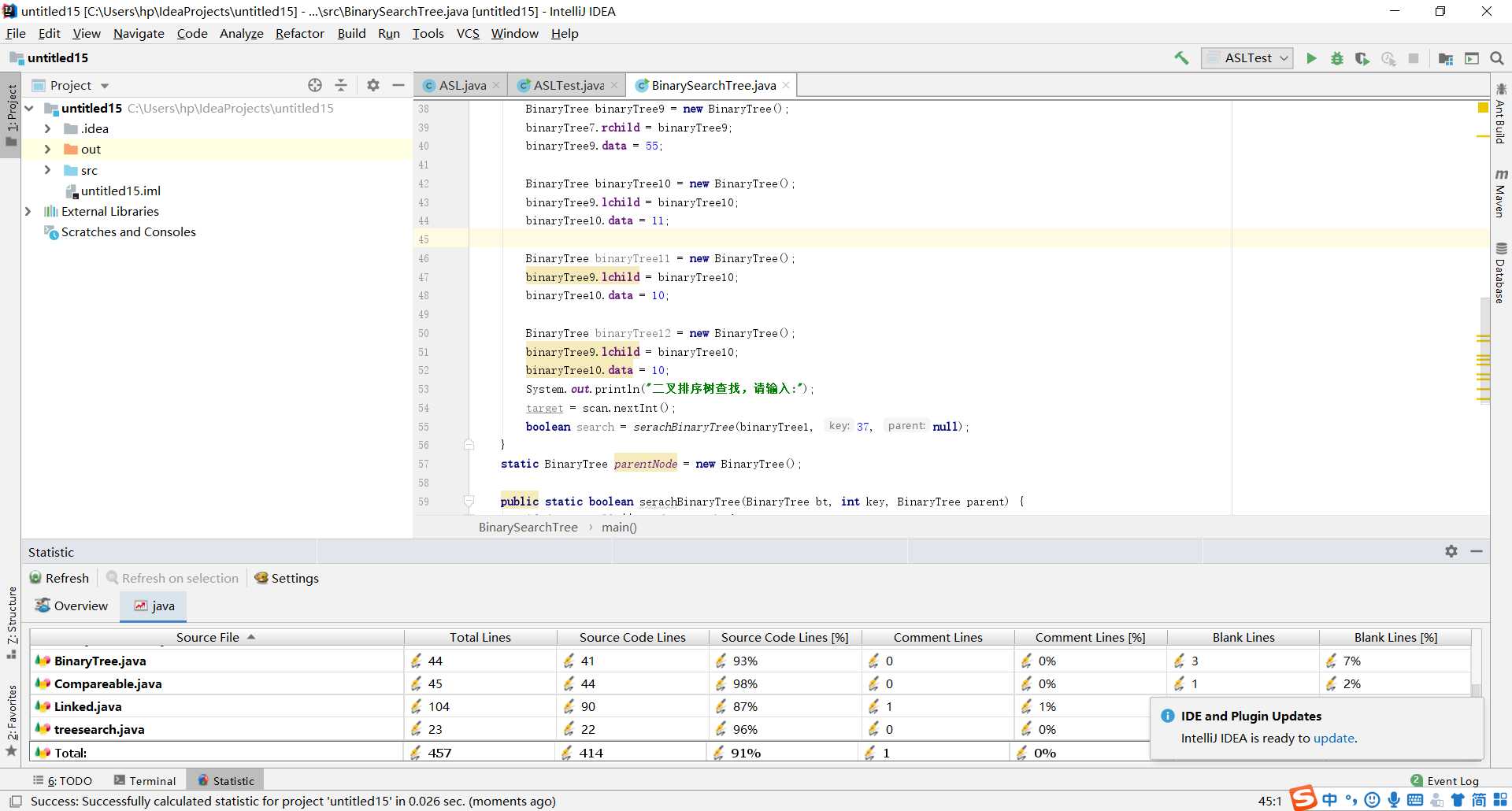Viewport: 1512px width, 811px height.
Task: Hide the Project panel with minus icon
Action: pyautogui.click(x=398, y=85)
